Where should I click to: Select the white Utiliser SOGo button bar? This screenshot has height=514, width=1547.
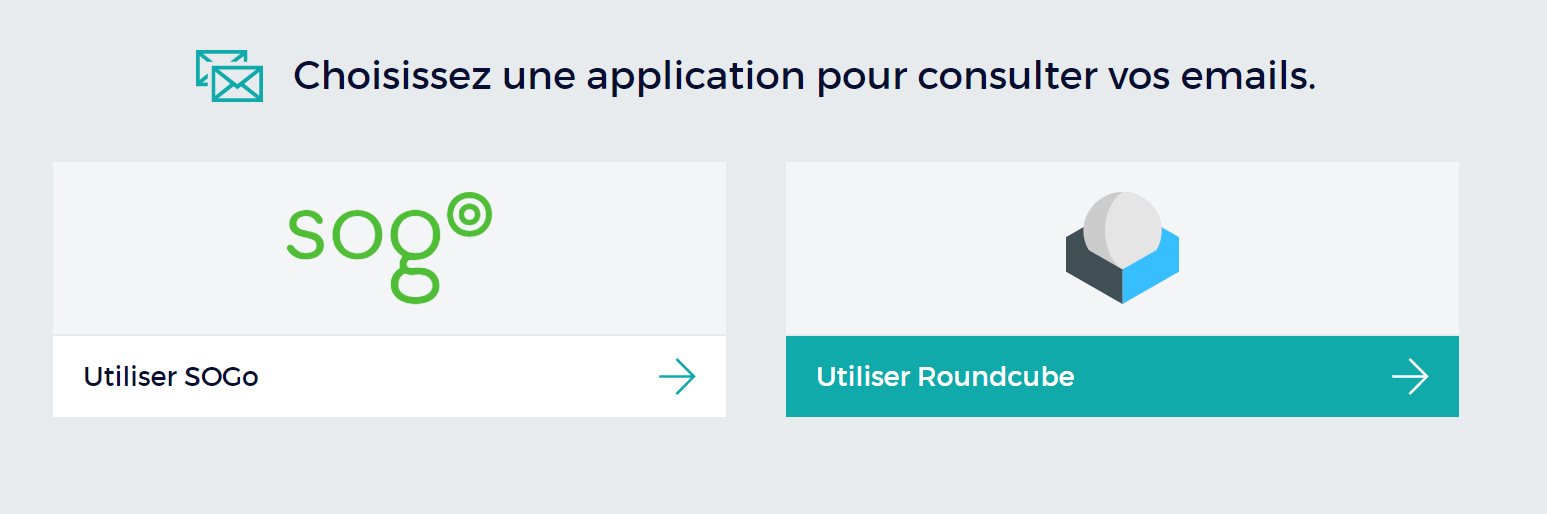pos(389,377)
